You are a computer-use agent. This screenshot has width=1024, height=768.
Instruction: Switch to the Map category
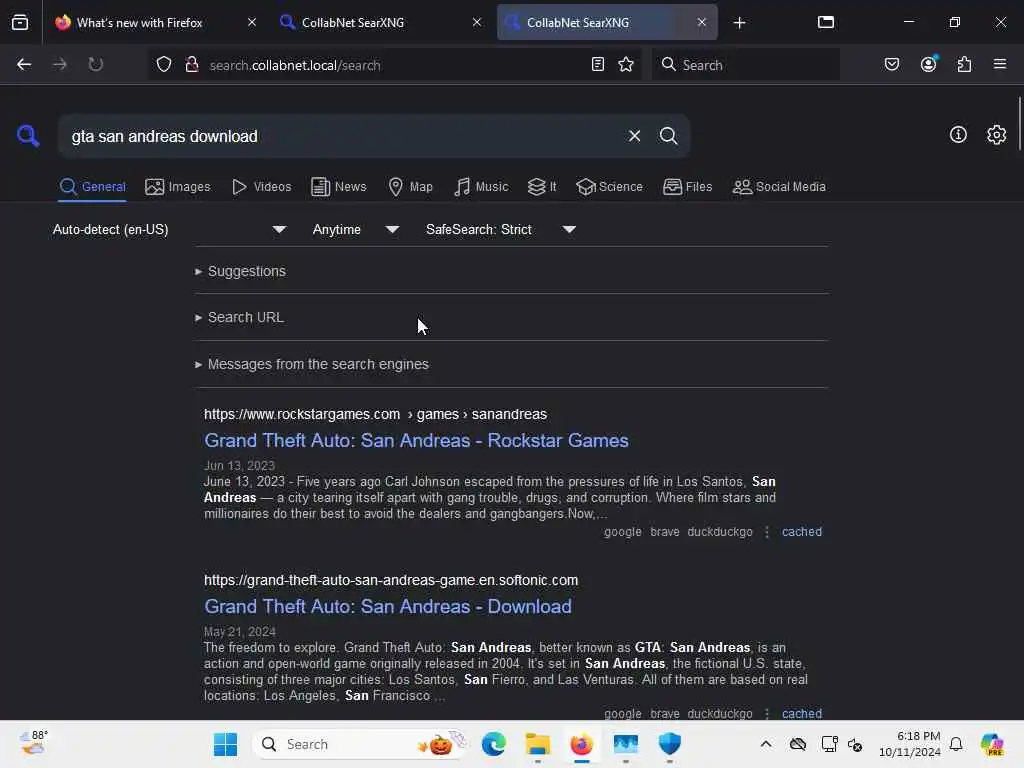pyautogui.click(x=410, y=187)
